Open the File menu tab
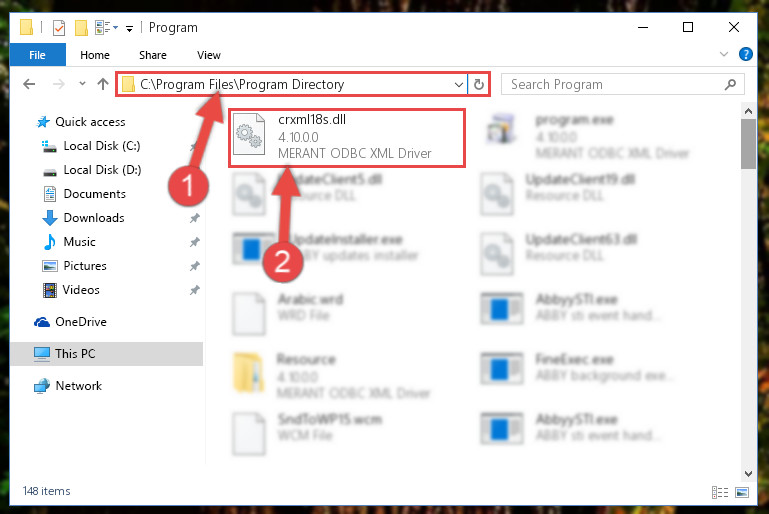769x514 pixels. pos(37,55)
